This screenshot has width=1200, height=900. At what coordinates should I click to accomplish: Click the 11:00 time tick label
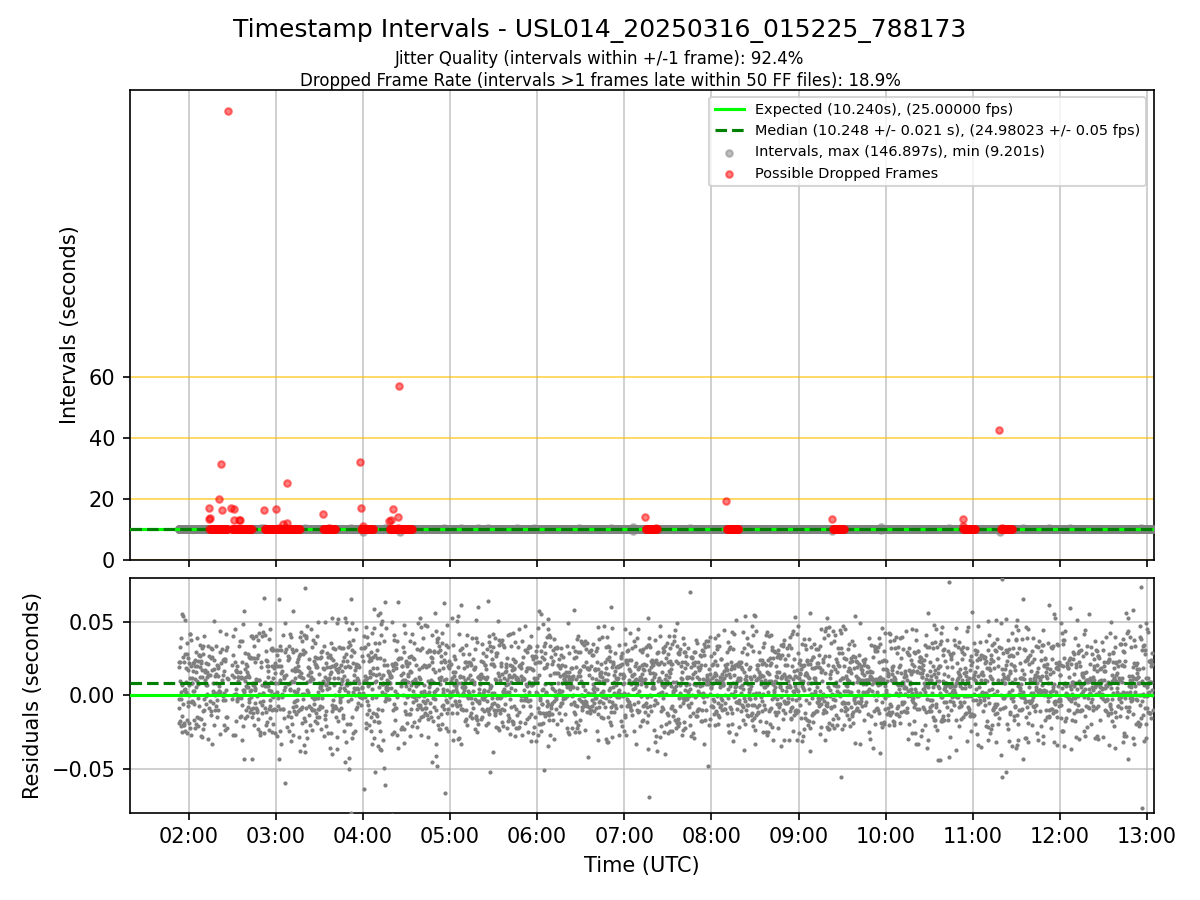(x=972, y=834)
